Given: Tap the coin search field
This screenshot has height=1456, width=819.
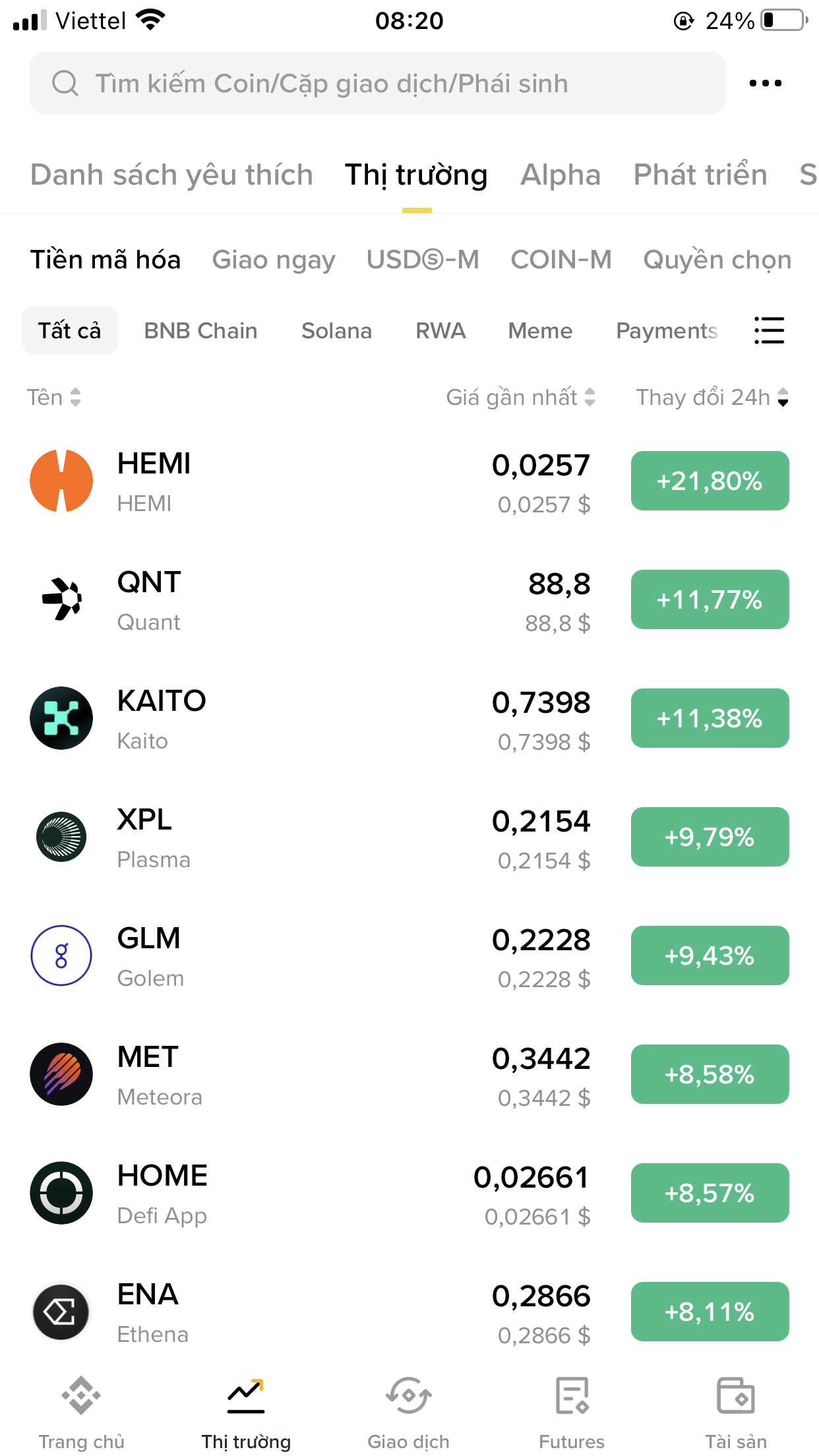Looking at the screenshot, I should coord(377,83).
